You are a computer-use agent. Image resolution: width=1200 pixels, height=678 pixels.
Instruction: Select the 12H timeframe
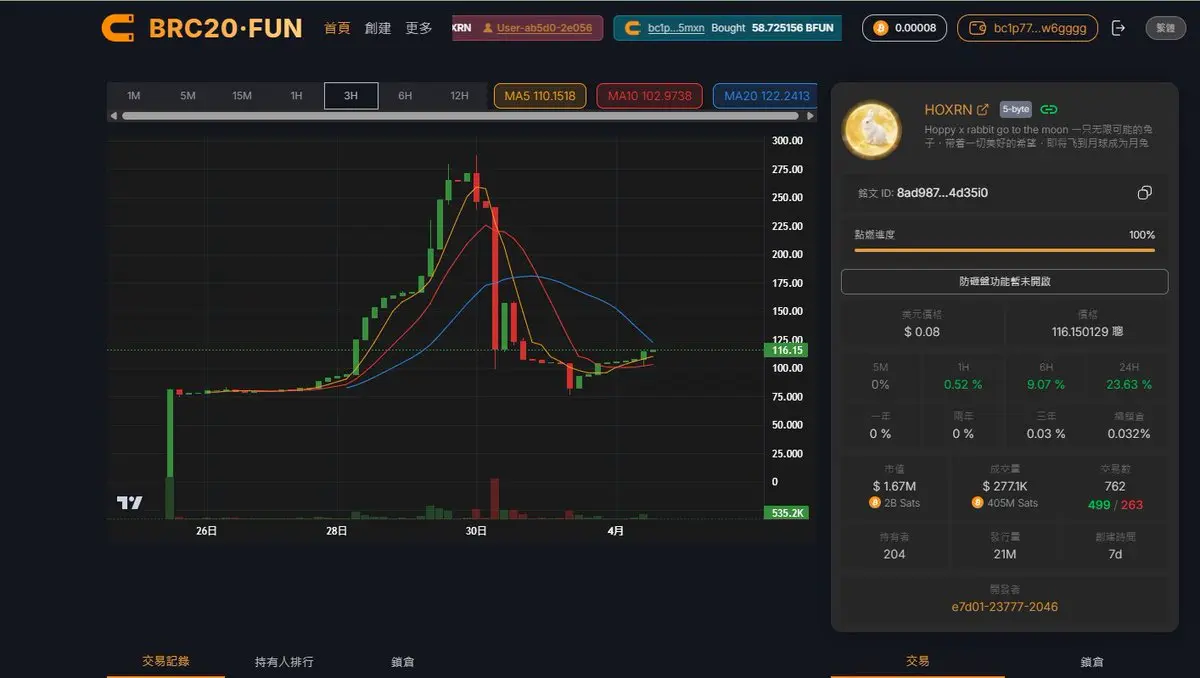pos(459,96)
